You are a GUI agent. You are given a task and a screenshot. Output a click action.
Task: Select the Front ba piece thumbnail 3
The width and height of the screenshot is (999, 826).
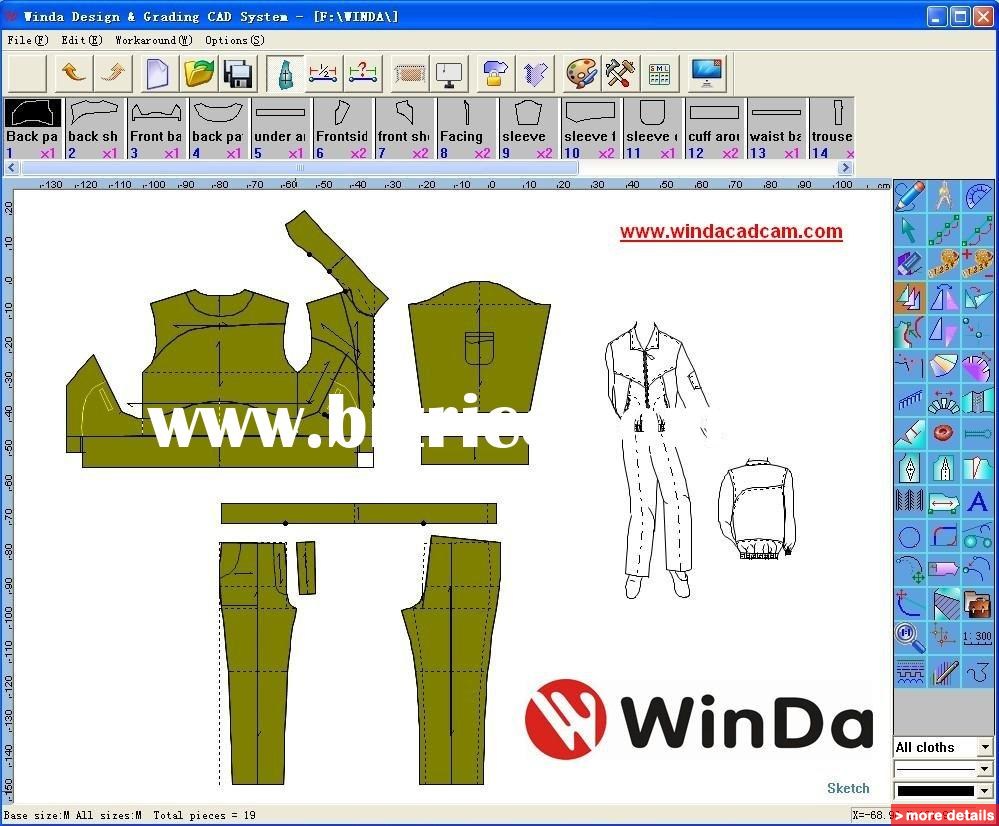(156, 128)
